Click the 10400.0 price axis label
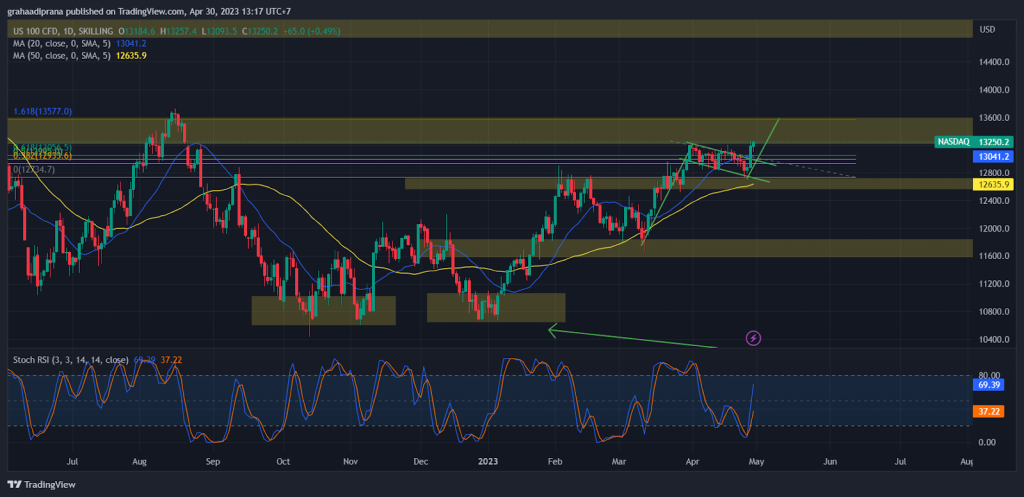This screenshot has height=497, width=1024. [x=994, y=340]
